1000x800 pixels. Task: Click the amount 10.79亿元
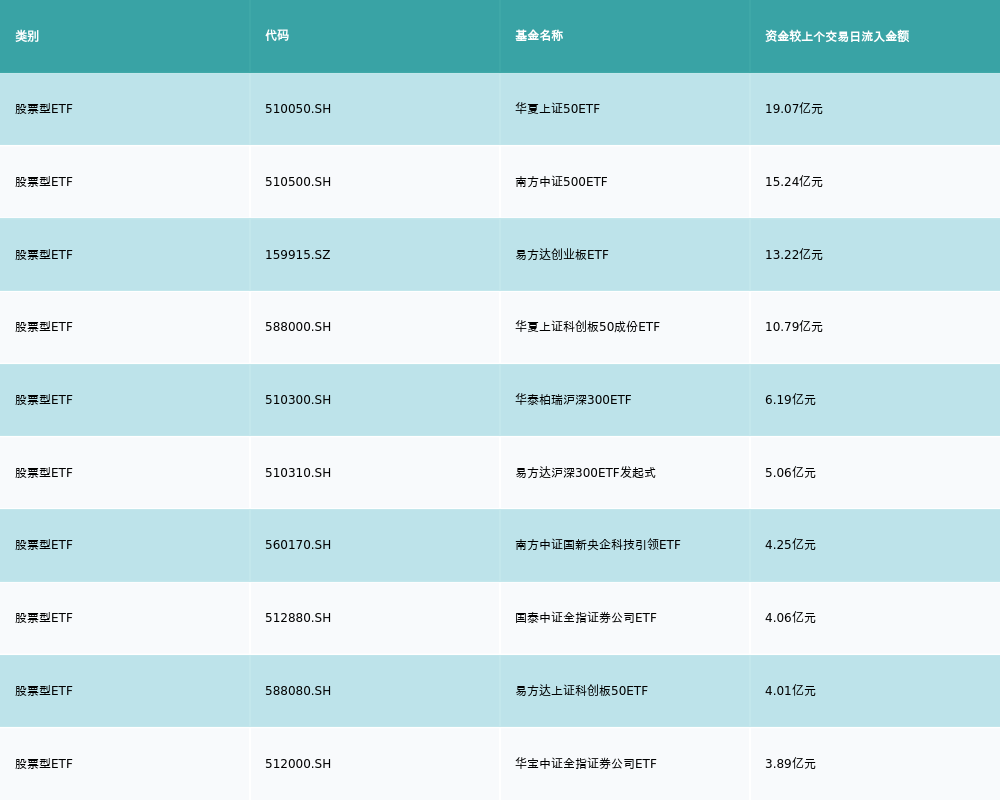point(793,327)
